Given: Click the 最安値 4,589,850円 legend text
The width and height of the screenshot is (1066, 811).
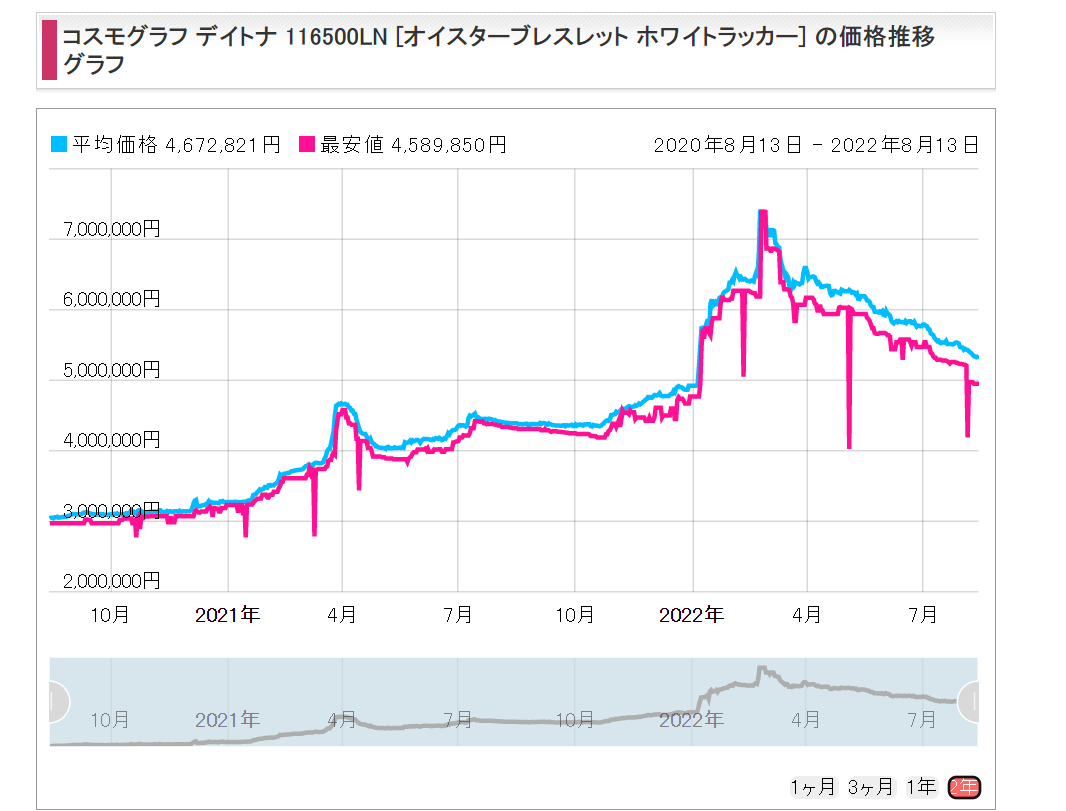Looking at the screenshot, I should click(x=413, y=144).
